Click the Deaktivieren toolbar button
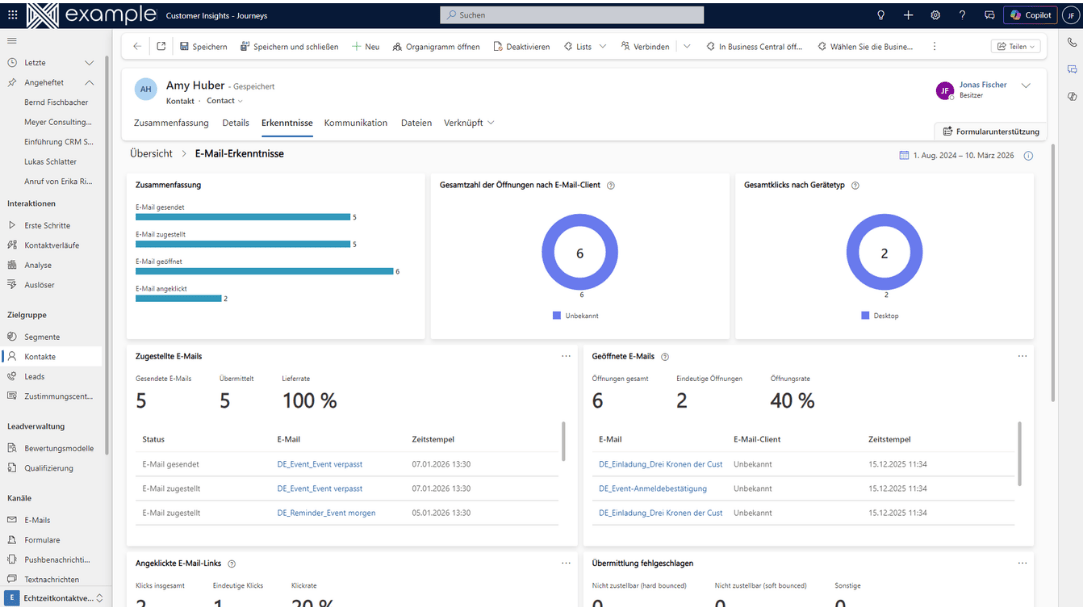The width and height of the screenshot is (1083, 611). tap(521, 47)
